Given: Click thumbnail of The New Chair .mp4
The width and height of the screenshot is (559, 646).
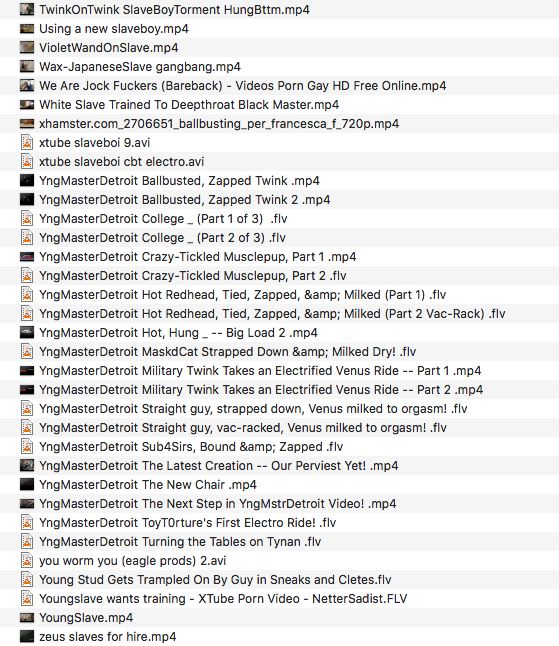Looking at the screenshot, I should click(x=27, y=484).
